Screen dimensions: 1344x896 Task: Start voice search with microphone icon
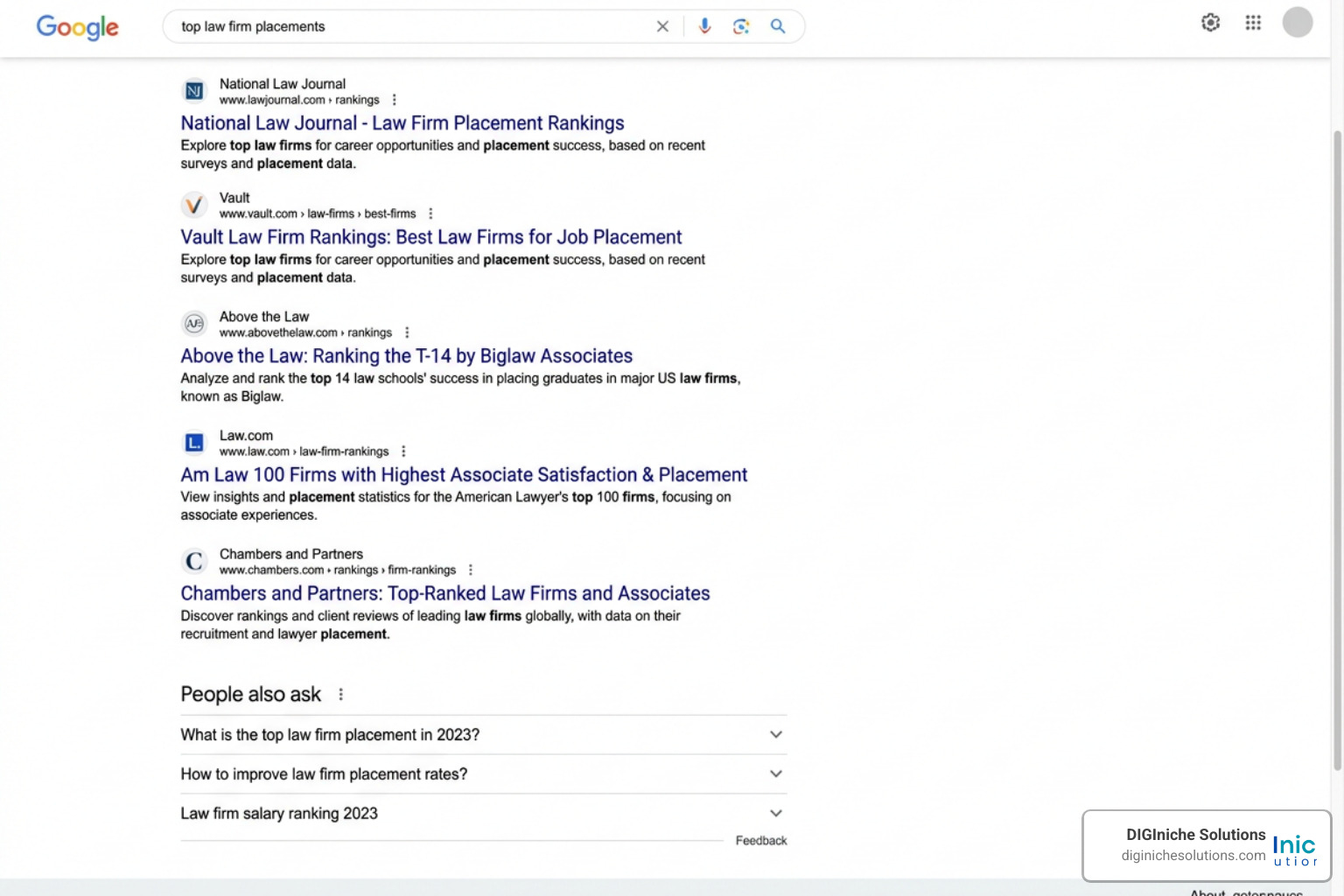(x=704, y=26)
